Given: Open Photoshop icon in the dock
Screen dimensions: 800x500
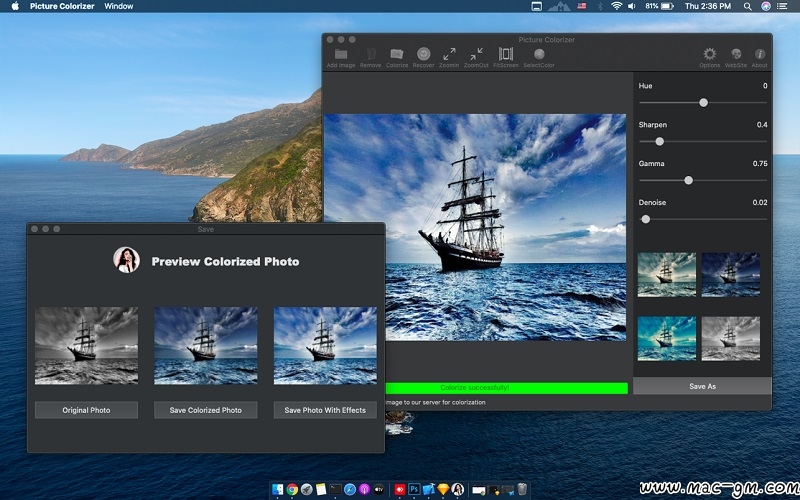Looking at the screenshot, I should coord(414,489).
